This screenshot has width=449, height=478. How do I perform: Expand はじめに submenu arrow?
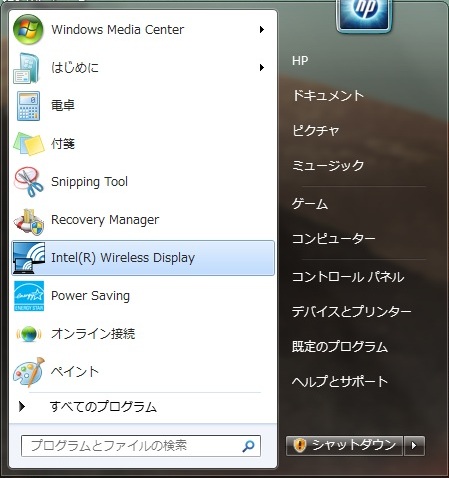[x=262, y=68]
